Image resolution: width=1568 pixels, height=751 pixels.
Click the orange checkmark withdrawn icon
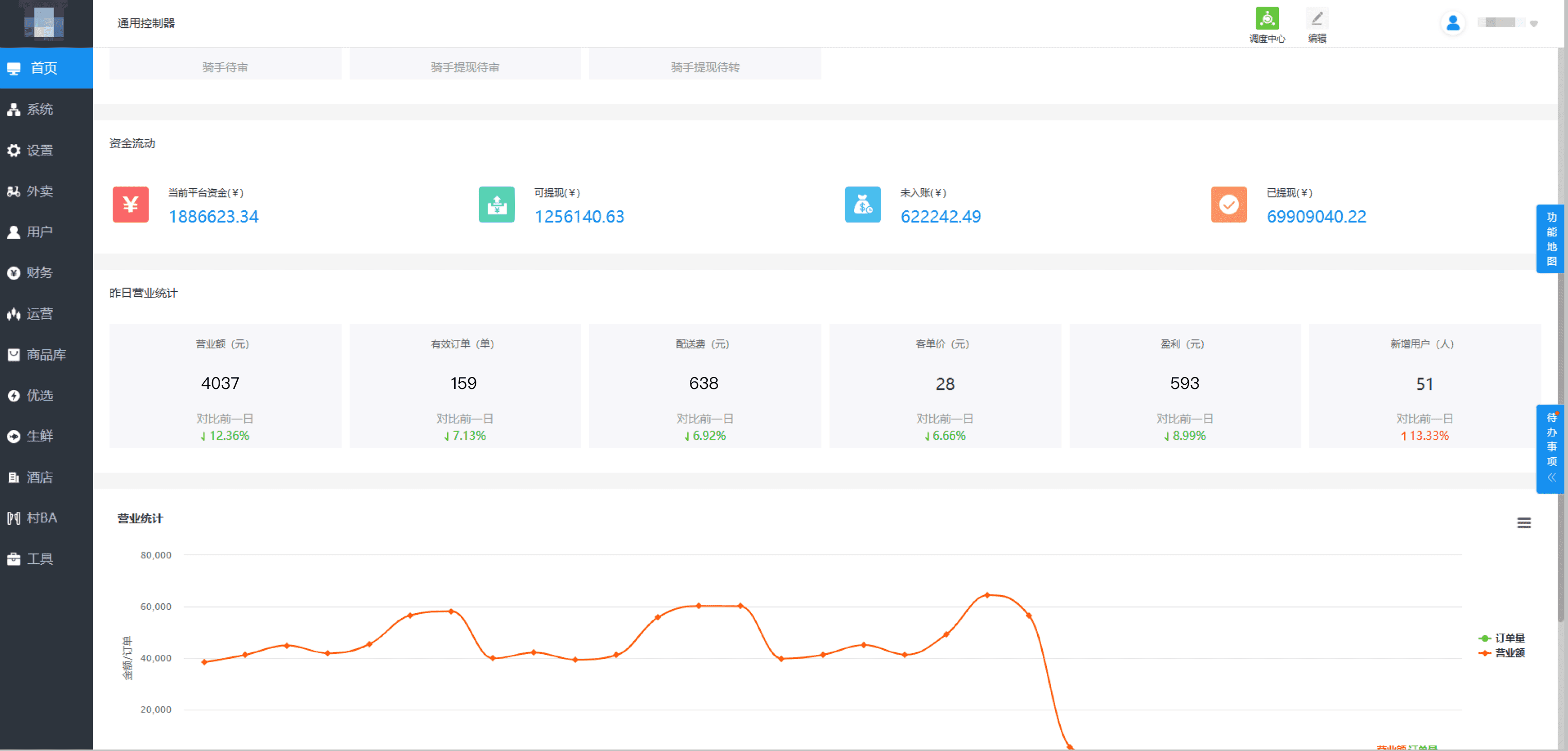point(1228,205)
